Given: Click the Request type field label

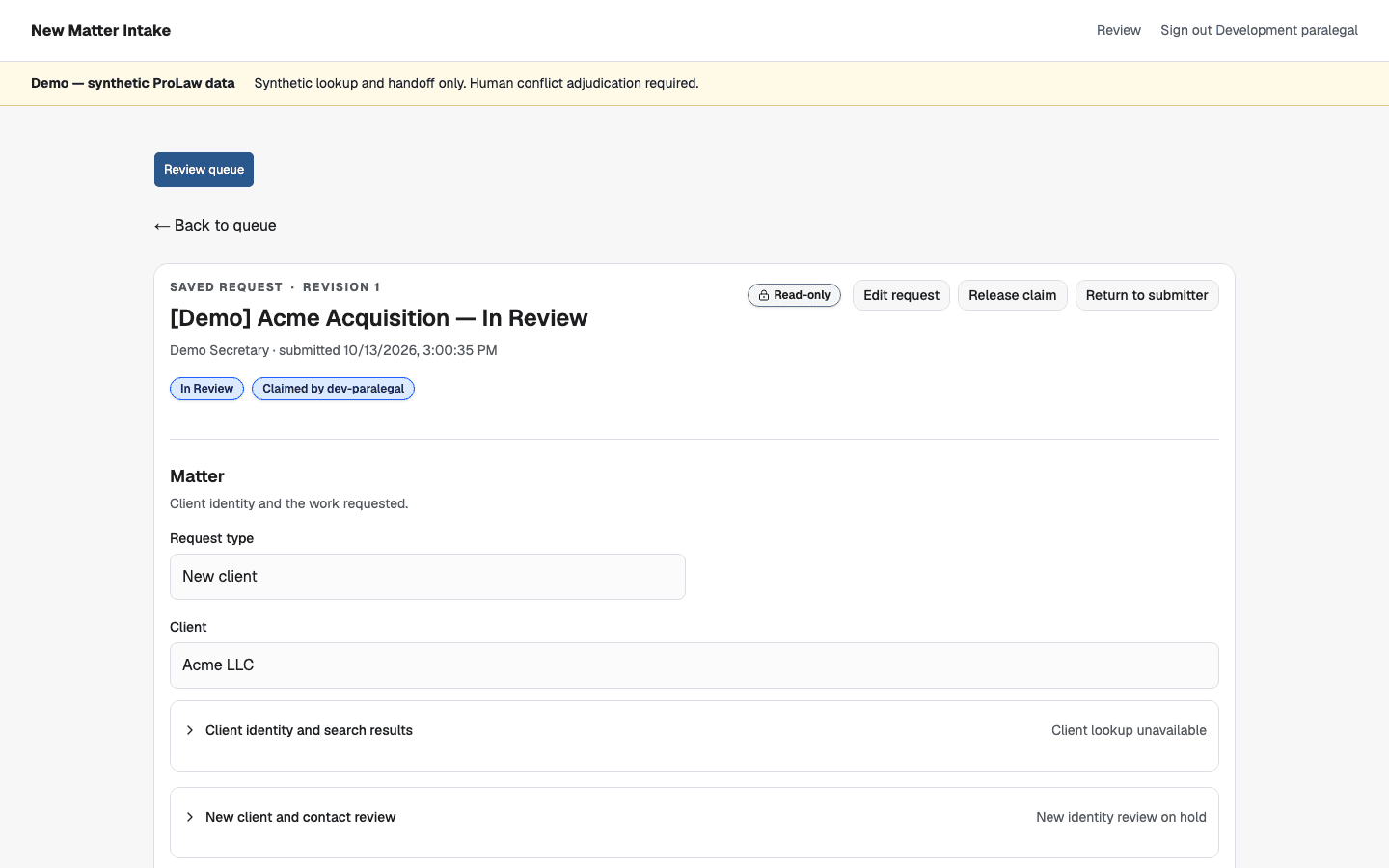Looking at the screenshot, I should coord(212,538).
